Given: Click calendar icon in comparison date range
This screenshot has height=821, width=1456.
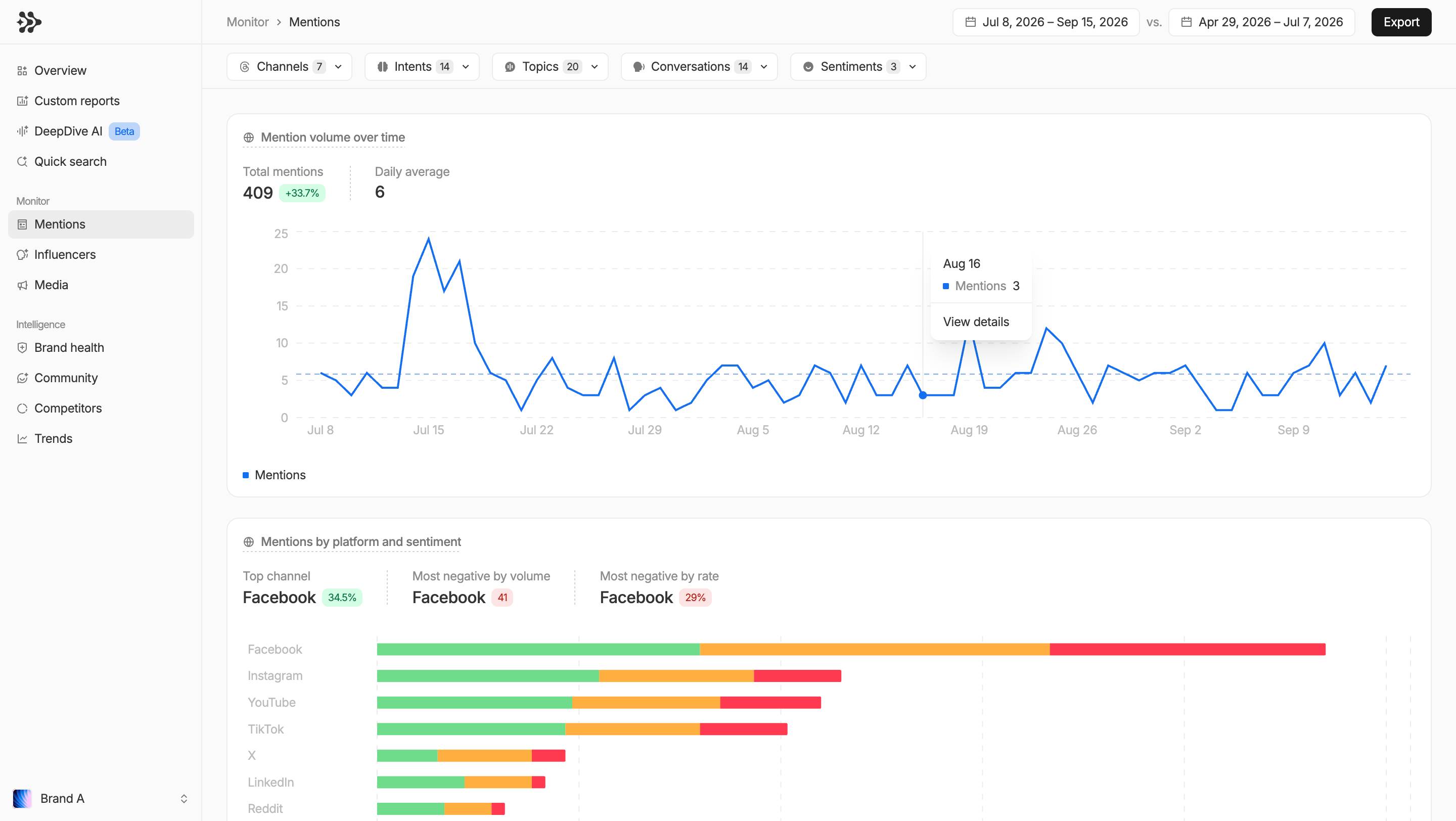Looking at the screenshot, I should 1187,22.
